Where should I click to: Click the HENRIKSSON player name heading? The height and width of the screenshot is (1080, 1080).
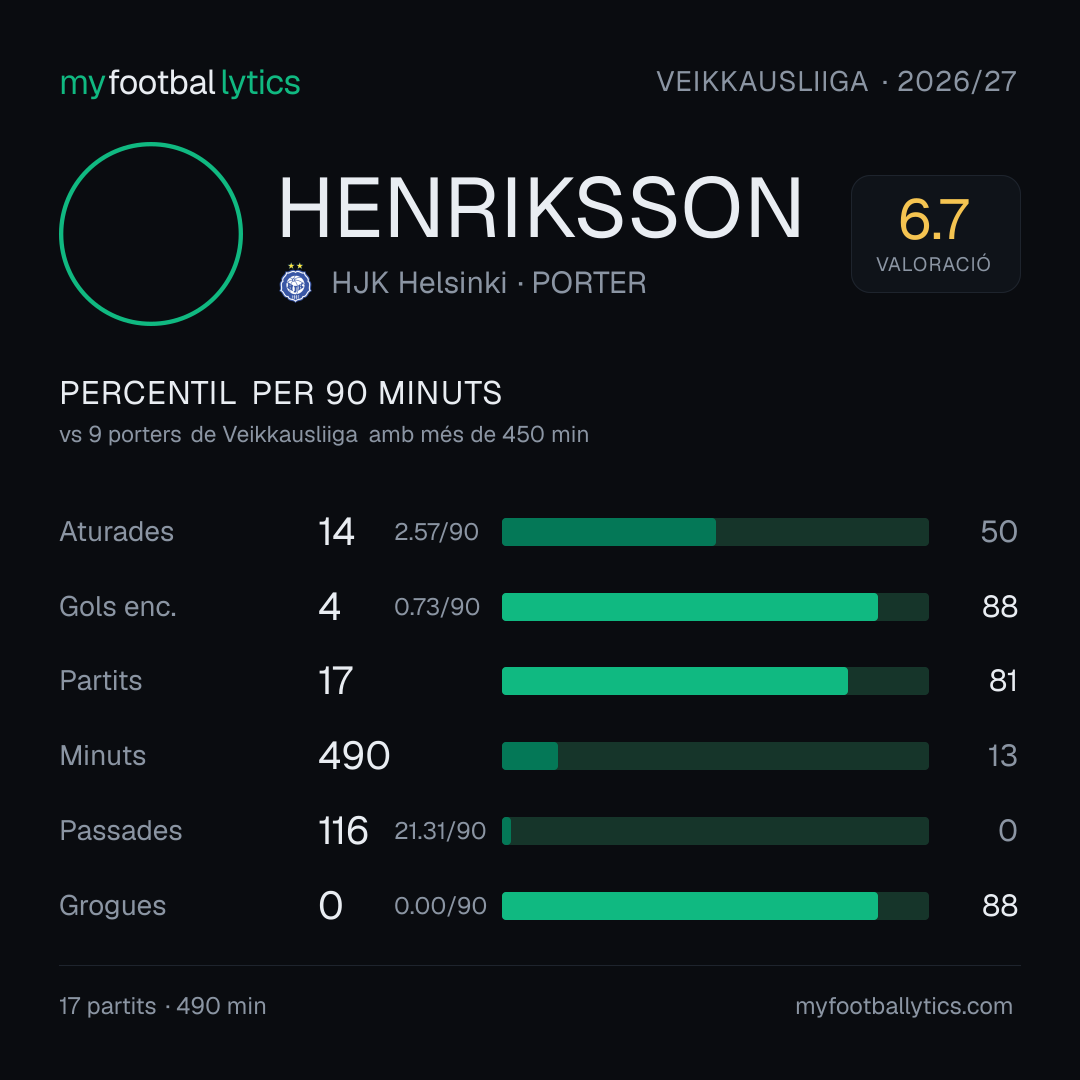pyautogui.click(x=541, y=208)
